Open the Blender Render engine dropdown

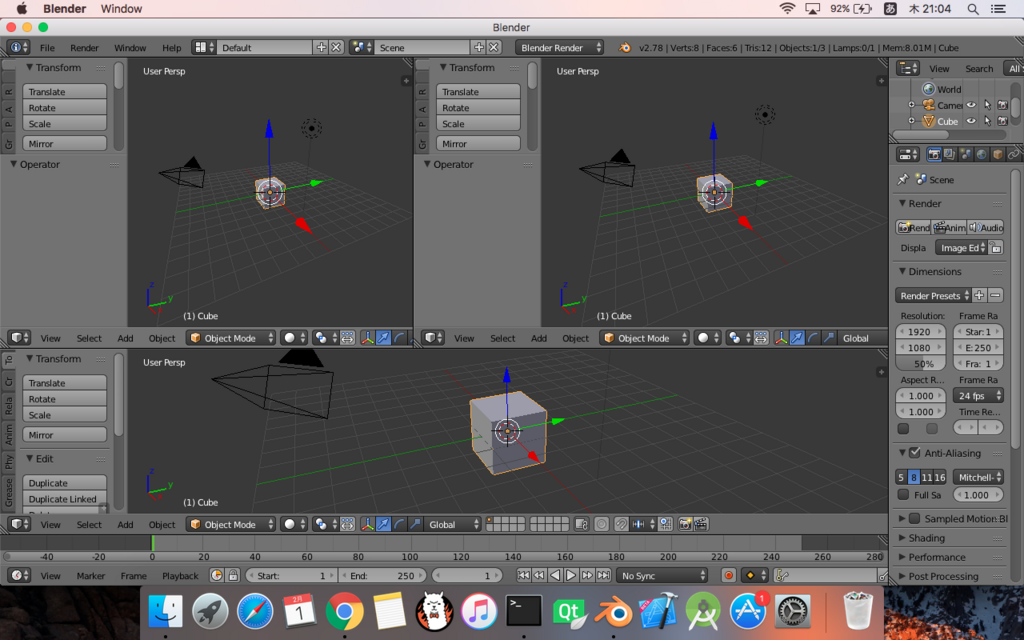[560, 48]
